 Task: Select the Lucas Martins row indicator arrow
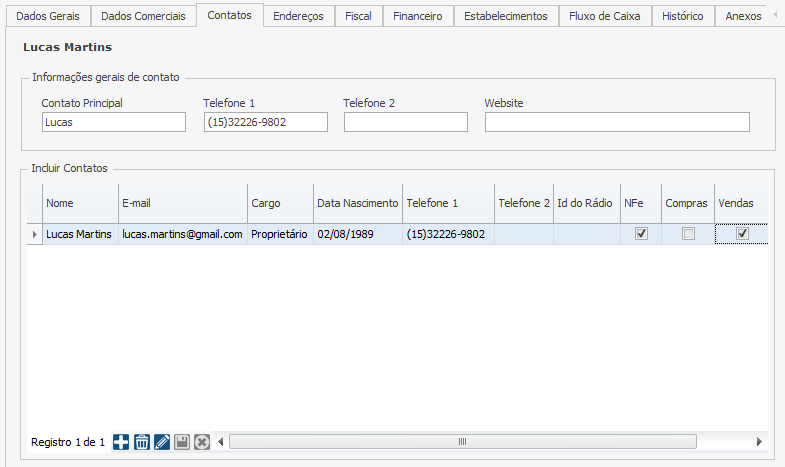pyautogui.click(x=35, y=234)
